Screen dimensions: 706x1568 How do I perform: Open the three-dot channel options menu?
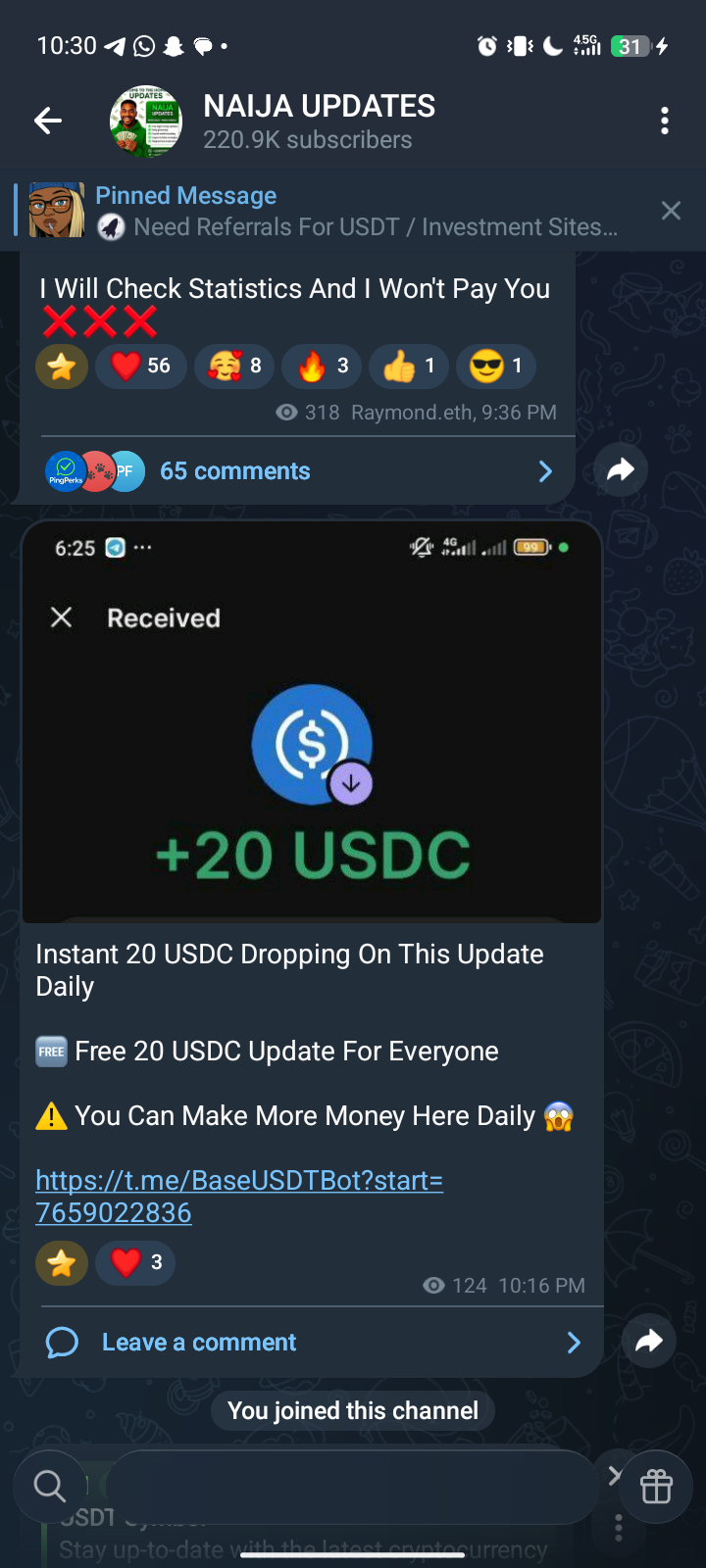click(x=665, y=121)
